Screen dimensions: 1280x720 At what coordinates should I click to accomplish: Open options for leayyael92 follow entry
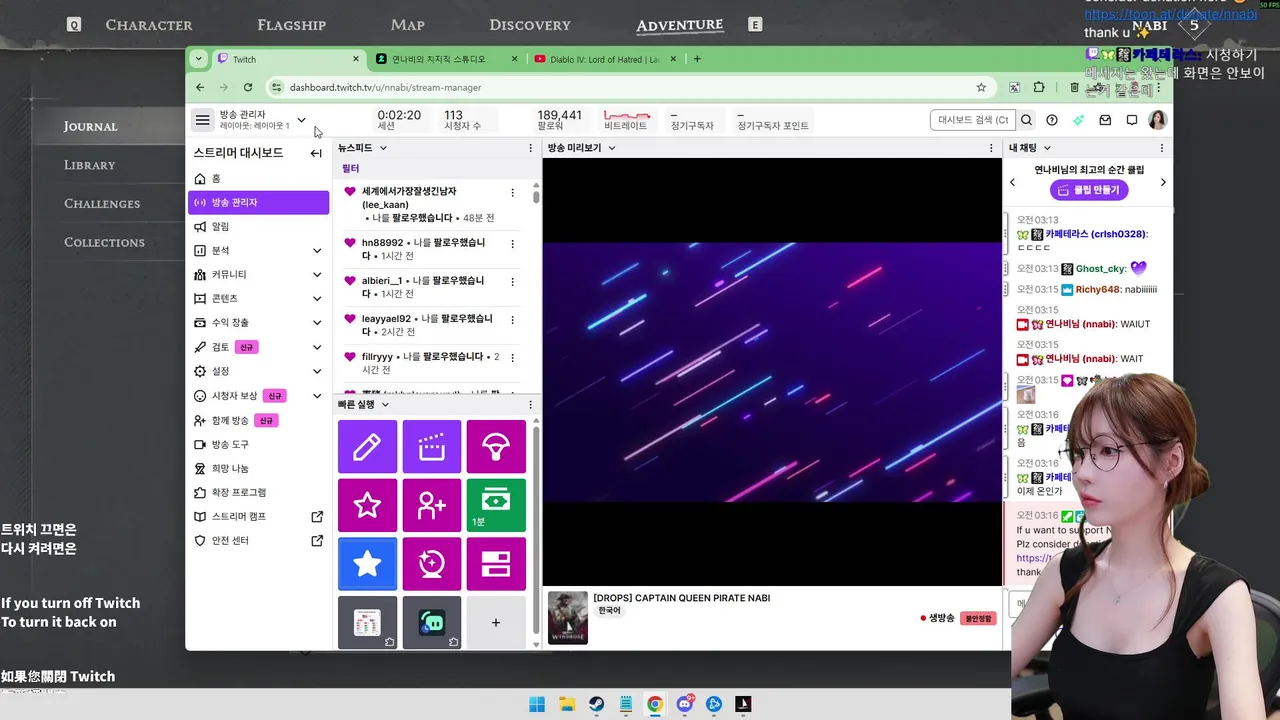tap(512, 319)
